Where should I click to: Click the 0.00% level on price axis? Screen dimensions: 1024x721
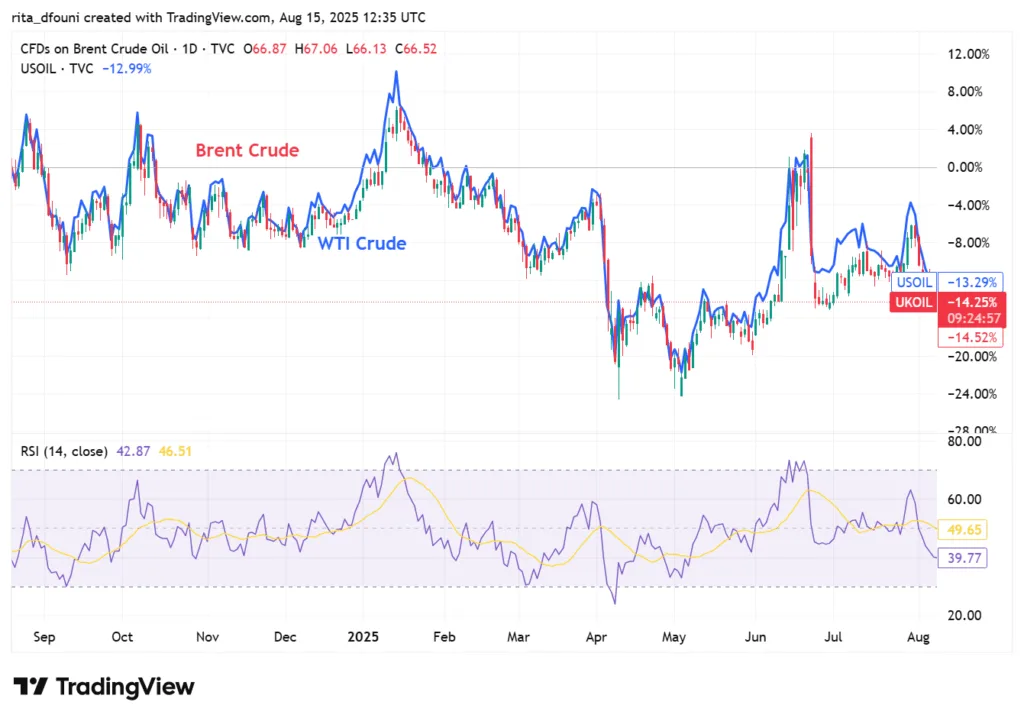(968, 167)
